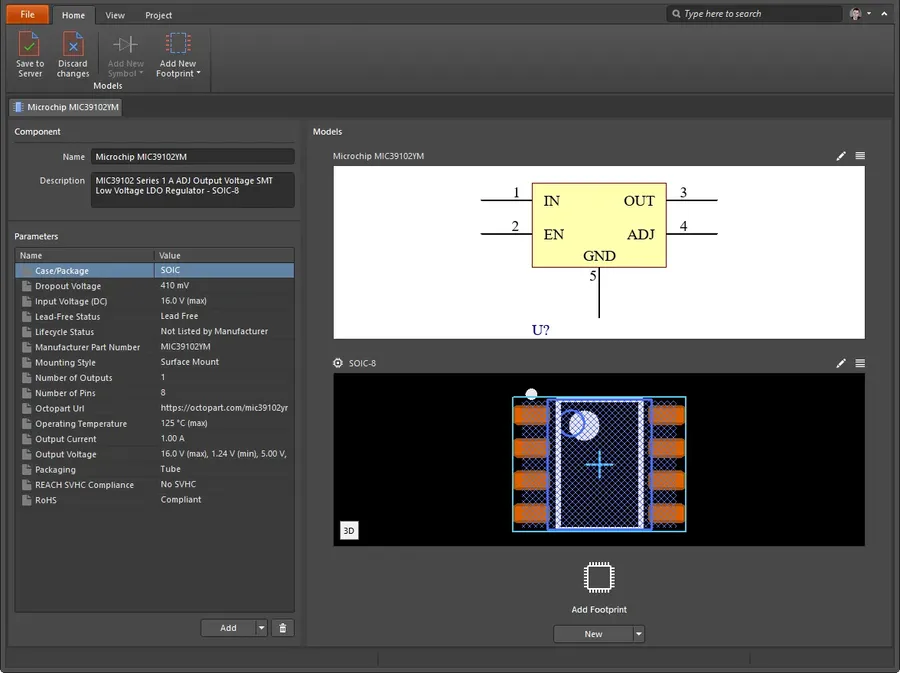This screenshot has height=673, width=900.
Task: Click the Surface Mount value
Action: coord(189,362)
